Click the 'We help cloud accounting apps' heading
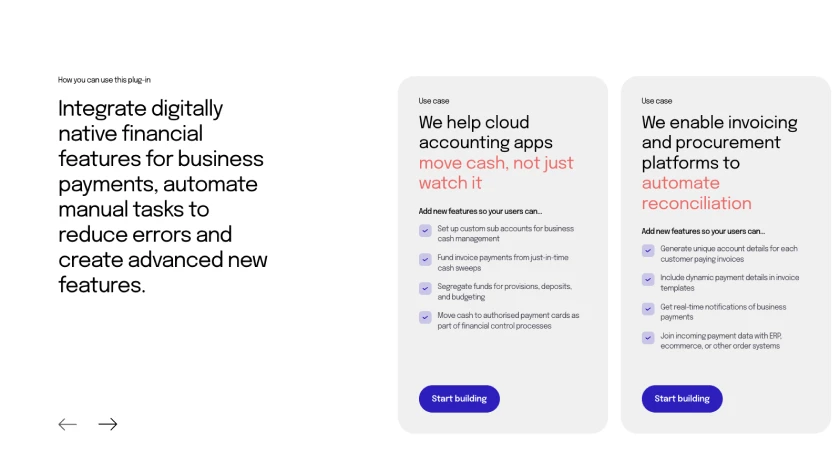840x474 pixels. point(486,132)
